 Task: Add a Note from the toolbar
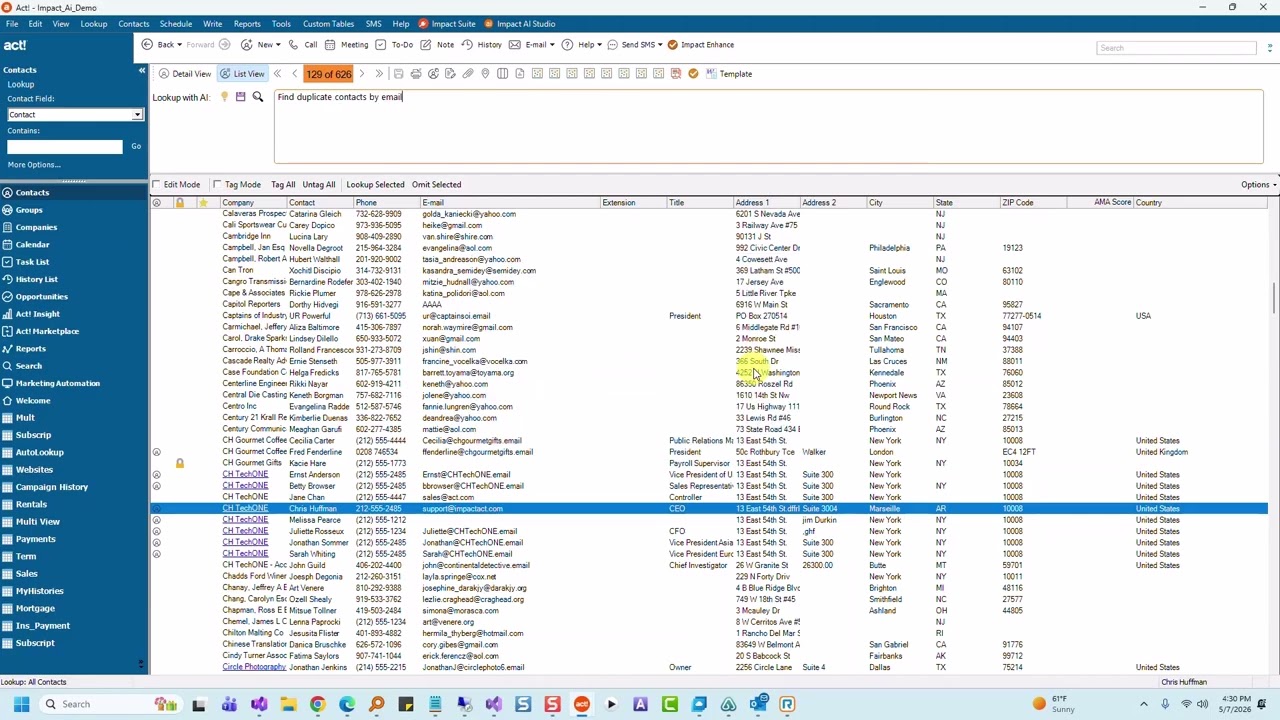[438, 45]
